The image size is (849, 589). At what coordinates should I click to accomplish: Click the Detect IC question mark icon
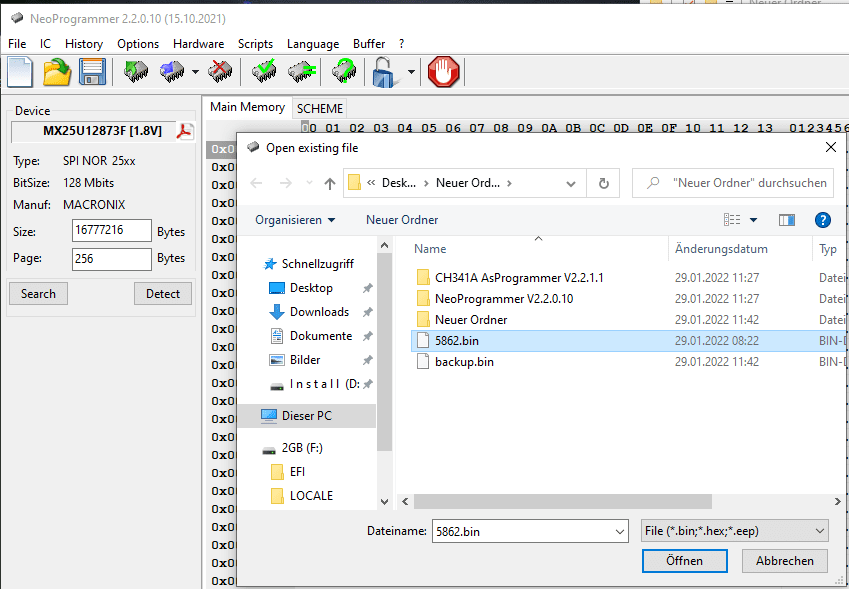point(344,71)
